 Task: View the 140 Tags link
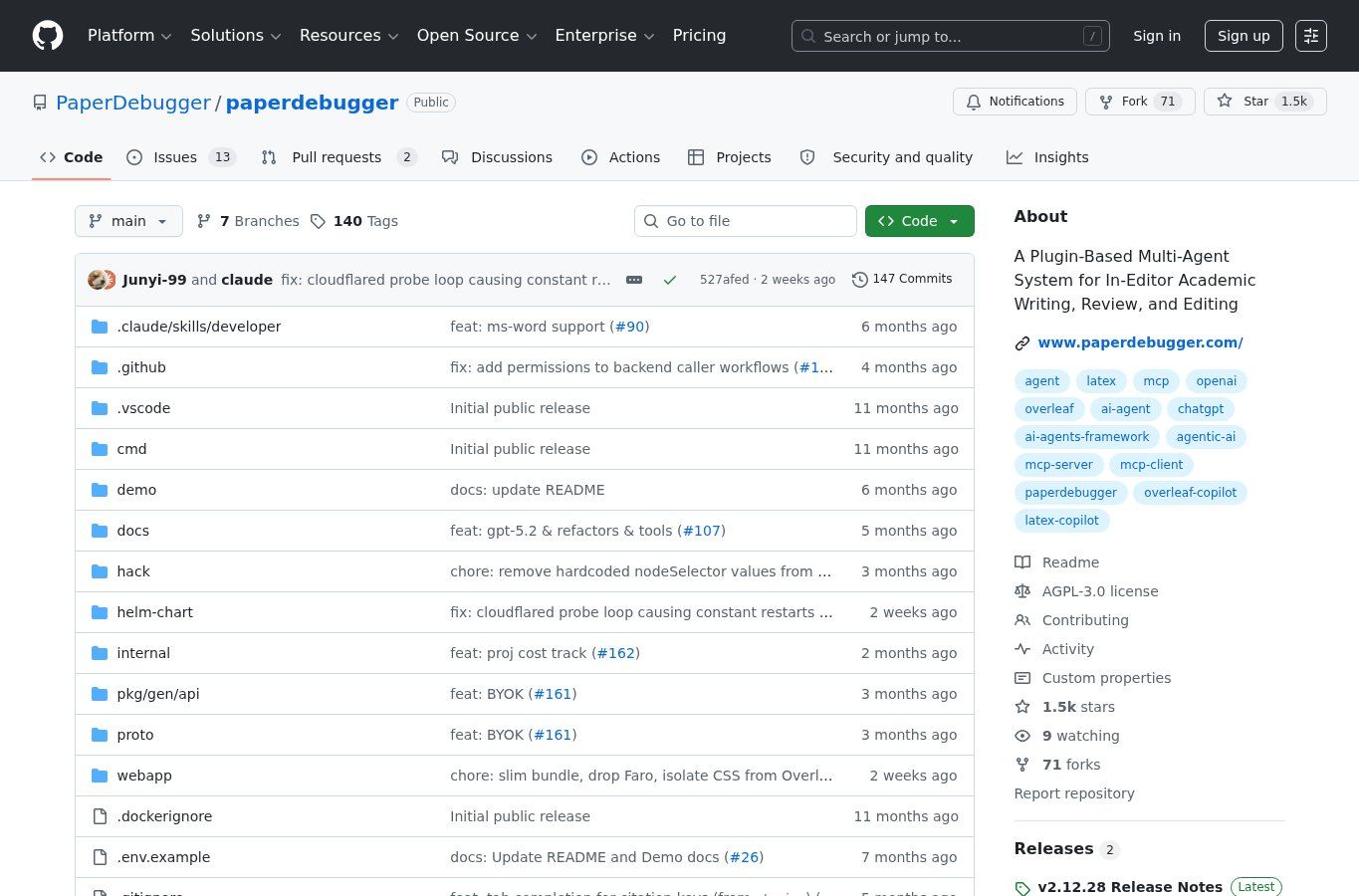point(353,221)
